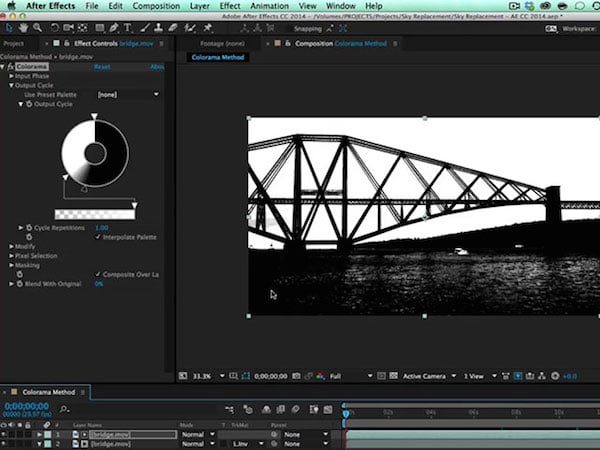
Task: Expand the Modify group
Action: click(x=11, y=246)
